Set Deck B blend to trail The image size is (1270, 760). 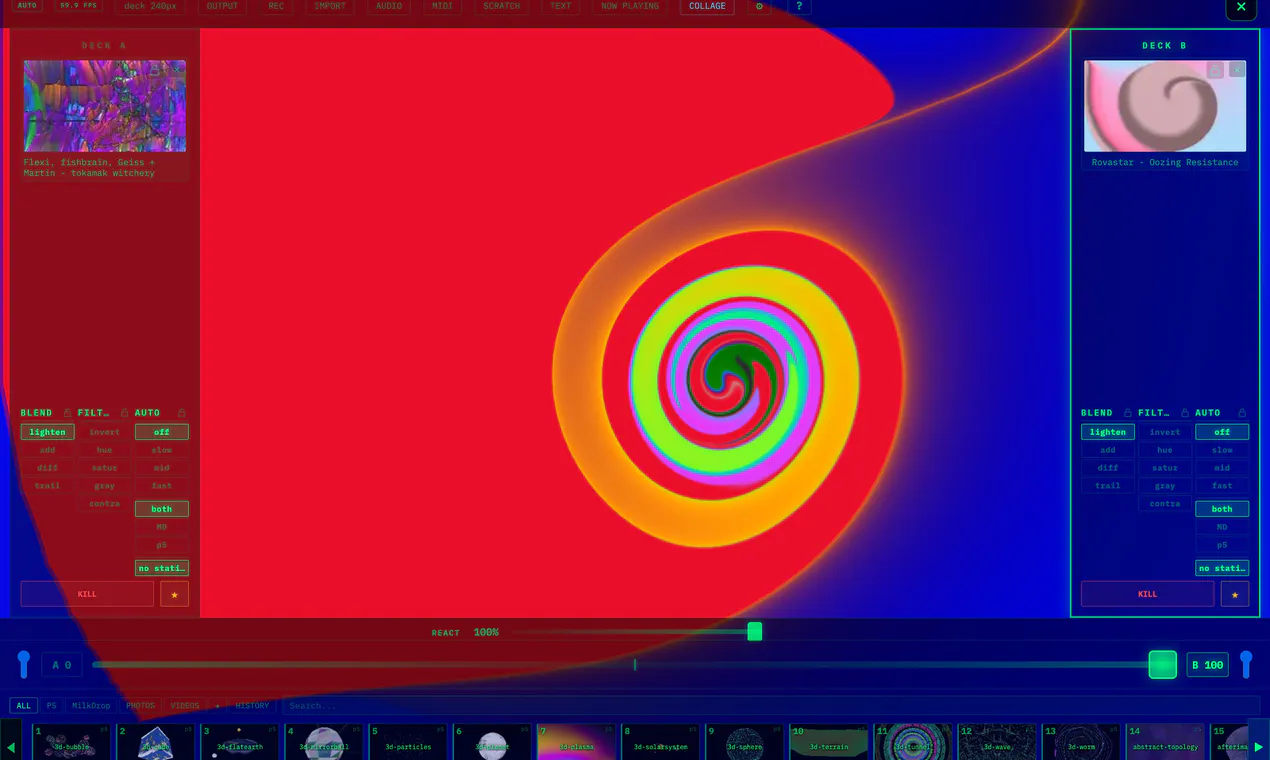1108,486
